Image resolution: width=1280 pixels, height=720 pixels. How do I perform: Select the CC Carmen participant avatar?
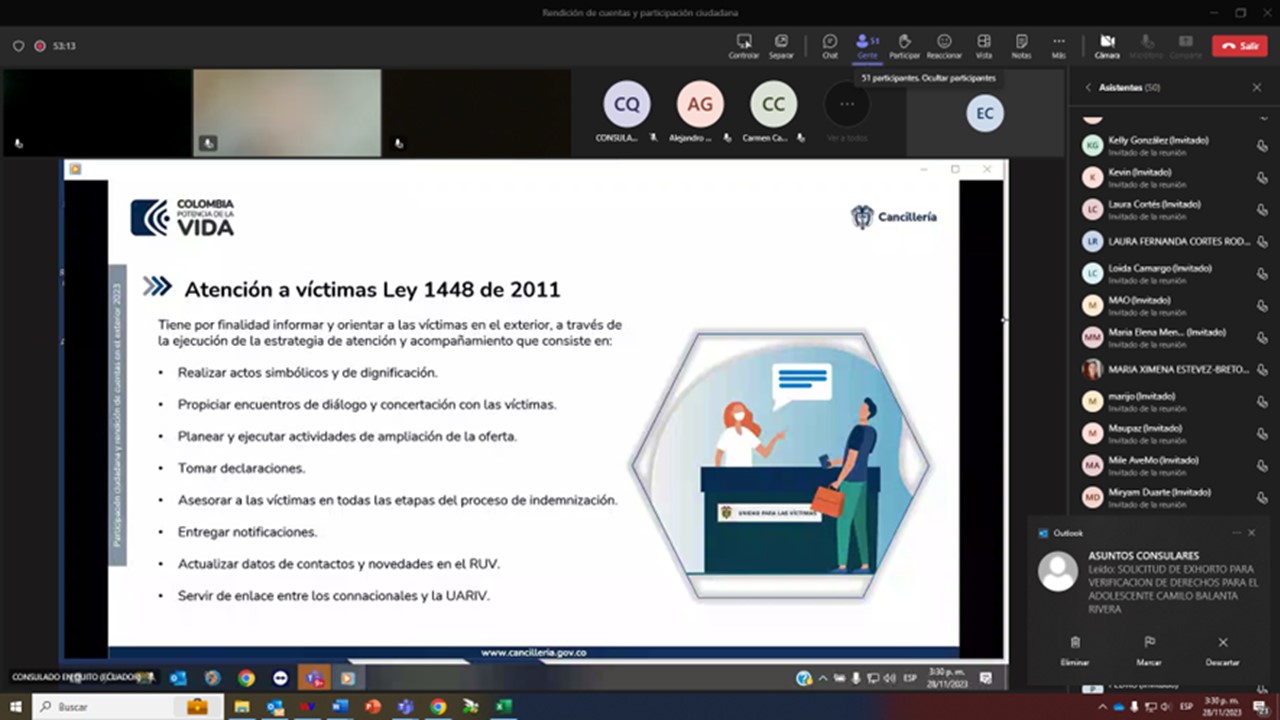click(774, 104)
